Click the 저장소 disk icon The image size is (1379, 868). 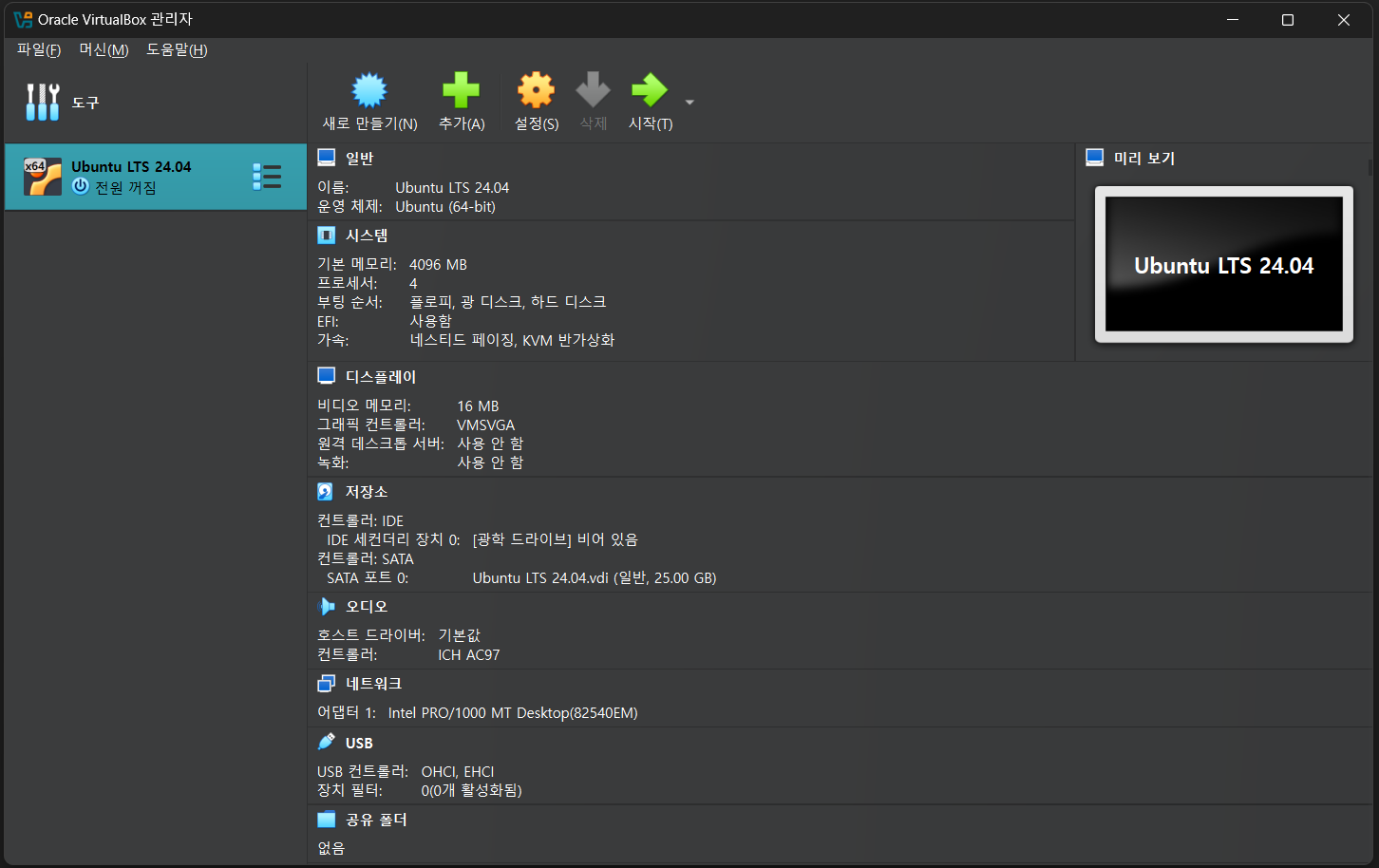[x=326, y=491]
